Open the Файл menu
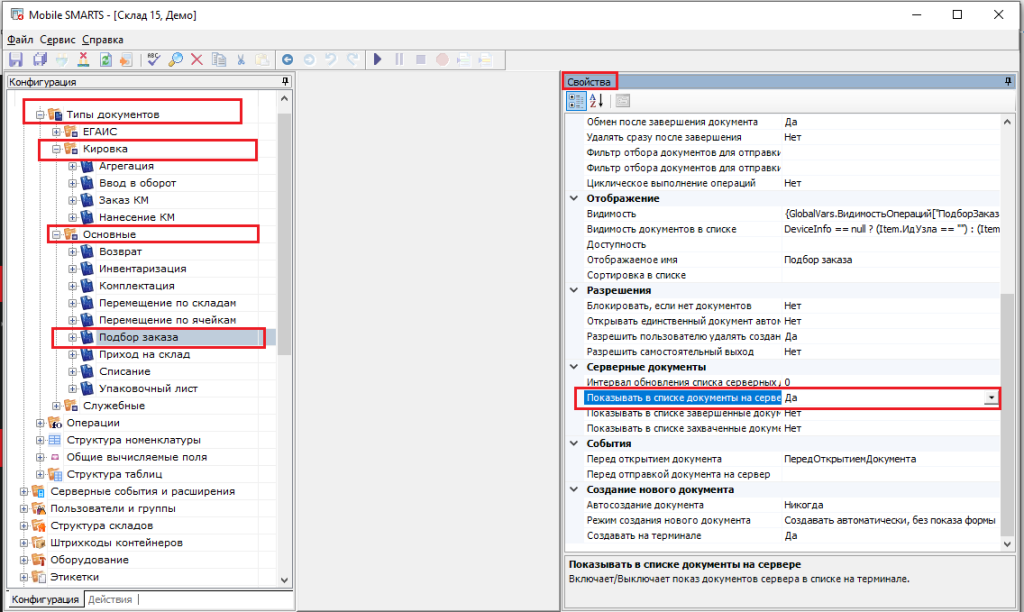The image size is (1024, 612). pyautogui.click(x=20, y=40)
